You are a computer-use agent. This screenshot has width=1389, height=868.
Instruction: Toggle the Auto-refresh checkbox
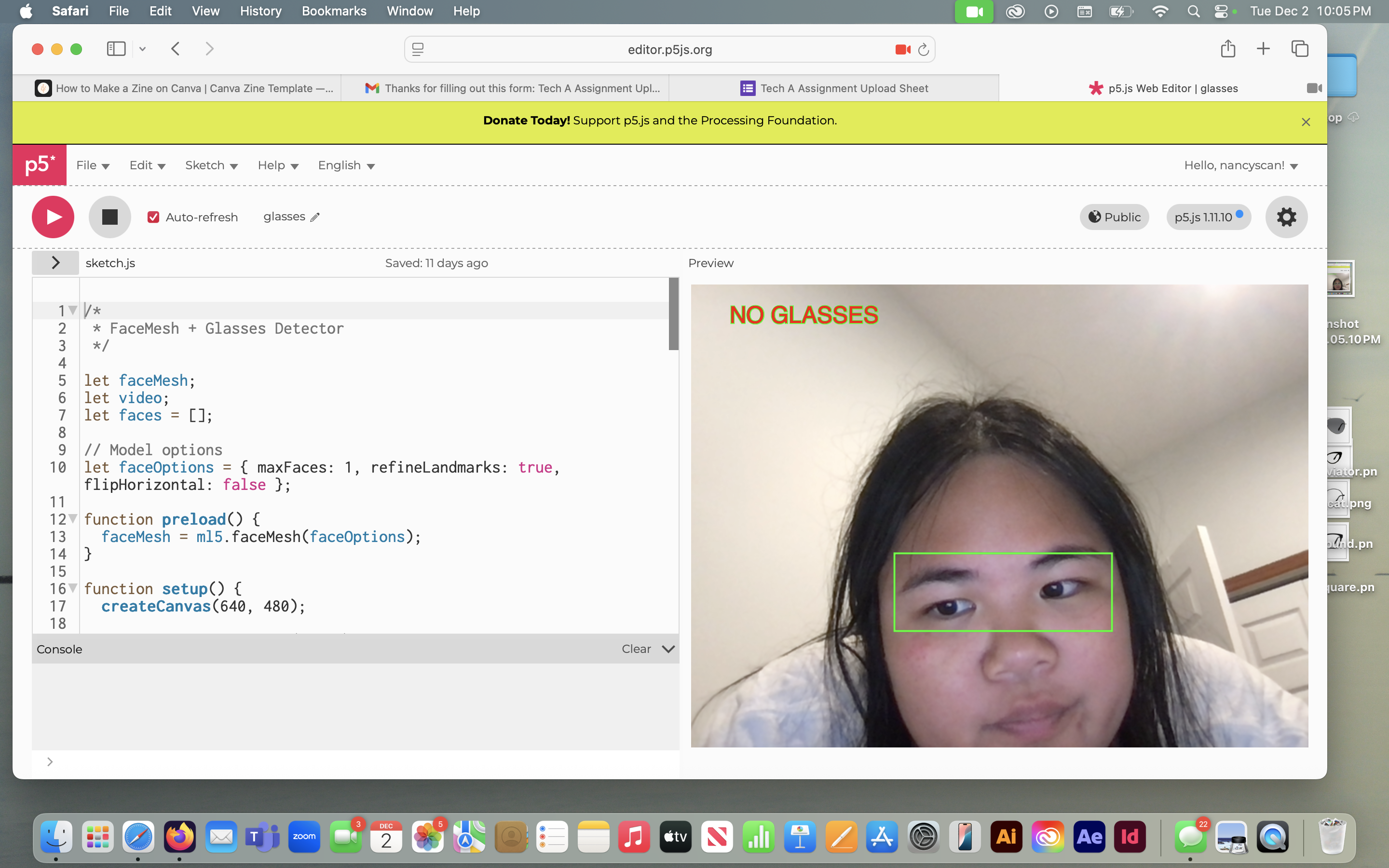[153, 217]
